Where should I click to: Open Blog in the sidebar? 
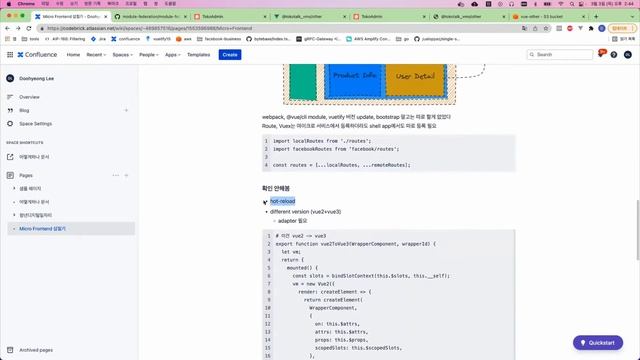24,111
